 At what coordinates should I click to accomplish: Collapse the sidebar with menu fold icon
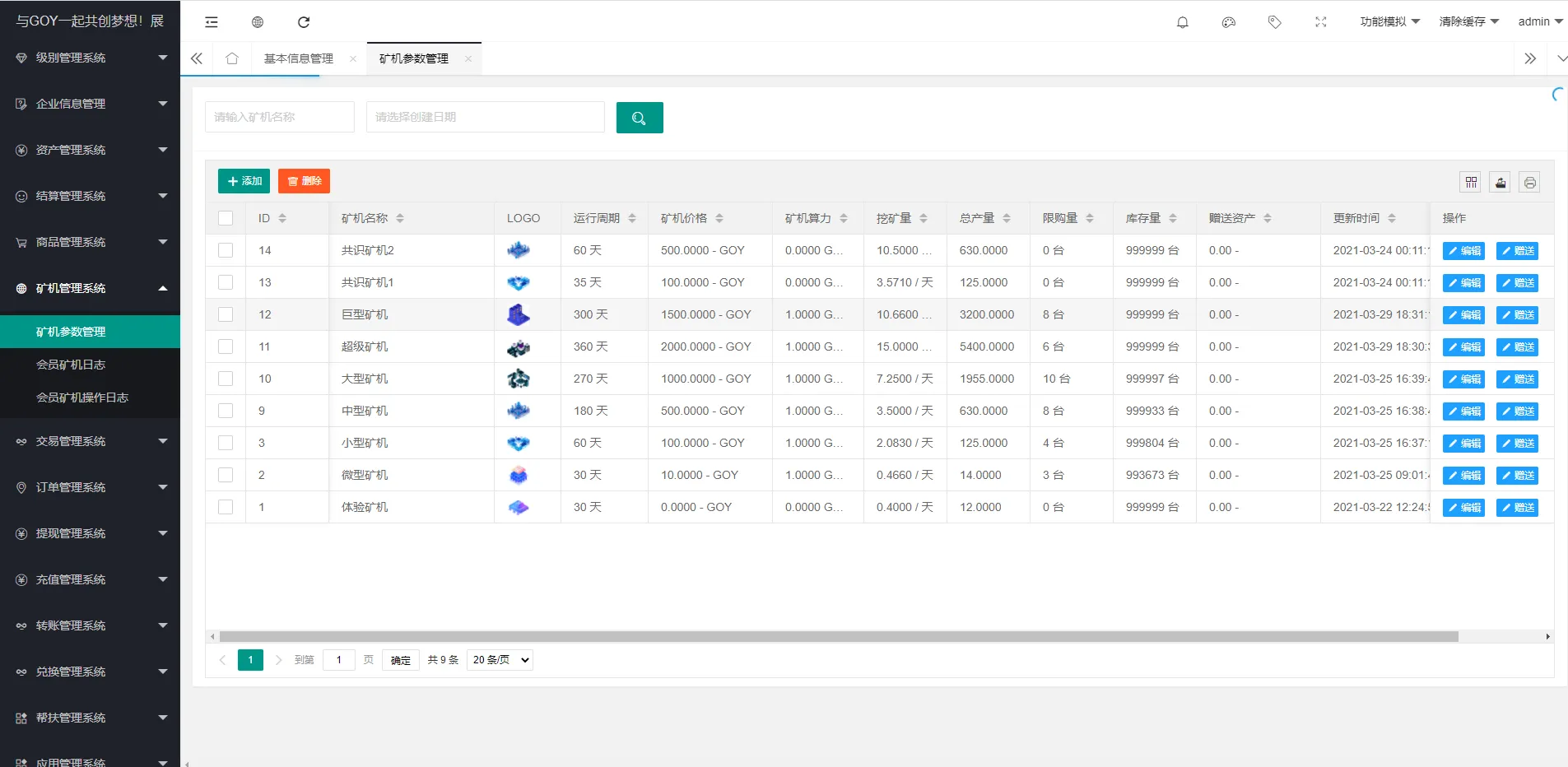point(212,22)
